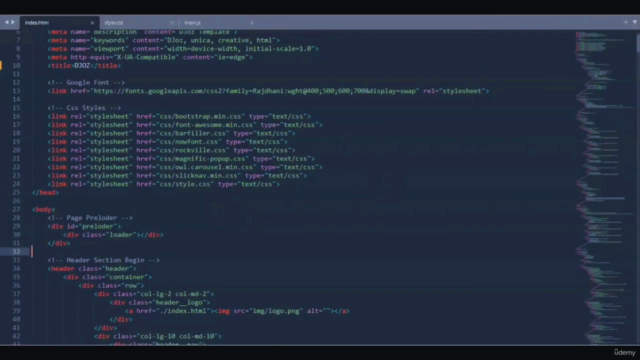Click the opening body tag
The height and width of the screenshot is (360, 640).
43,209
